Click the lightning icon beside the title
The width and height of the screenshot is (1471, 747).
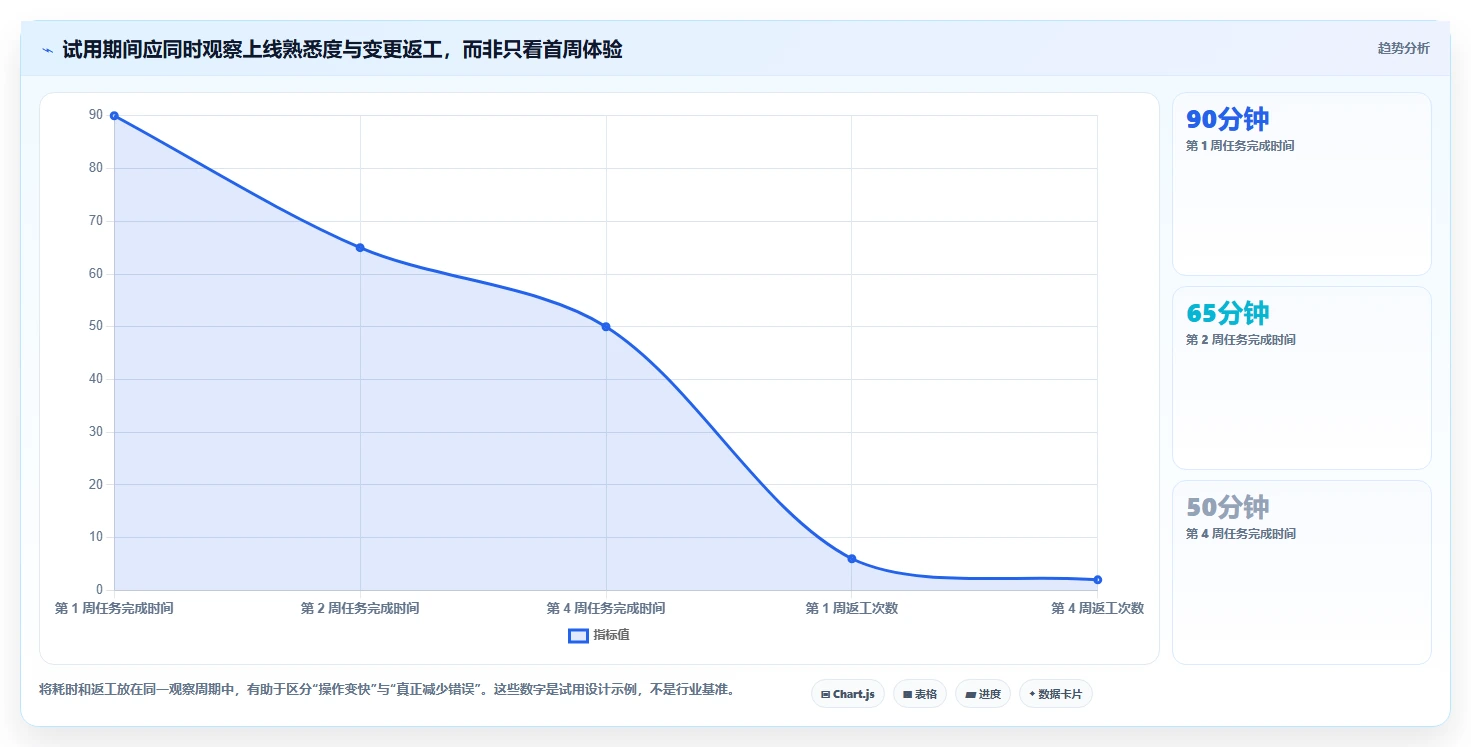pyautogui.click(x=47, y=50)
